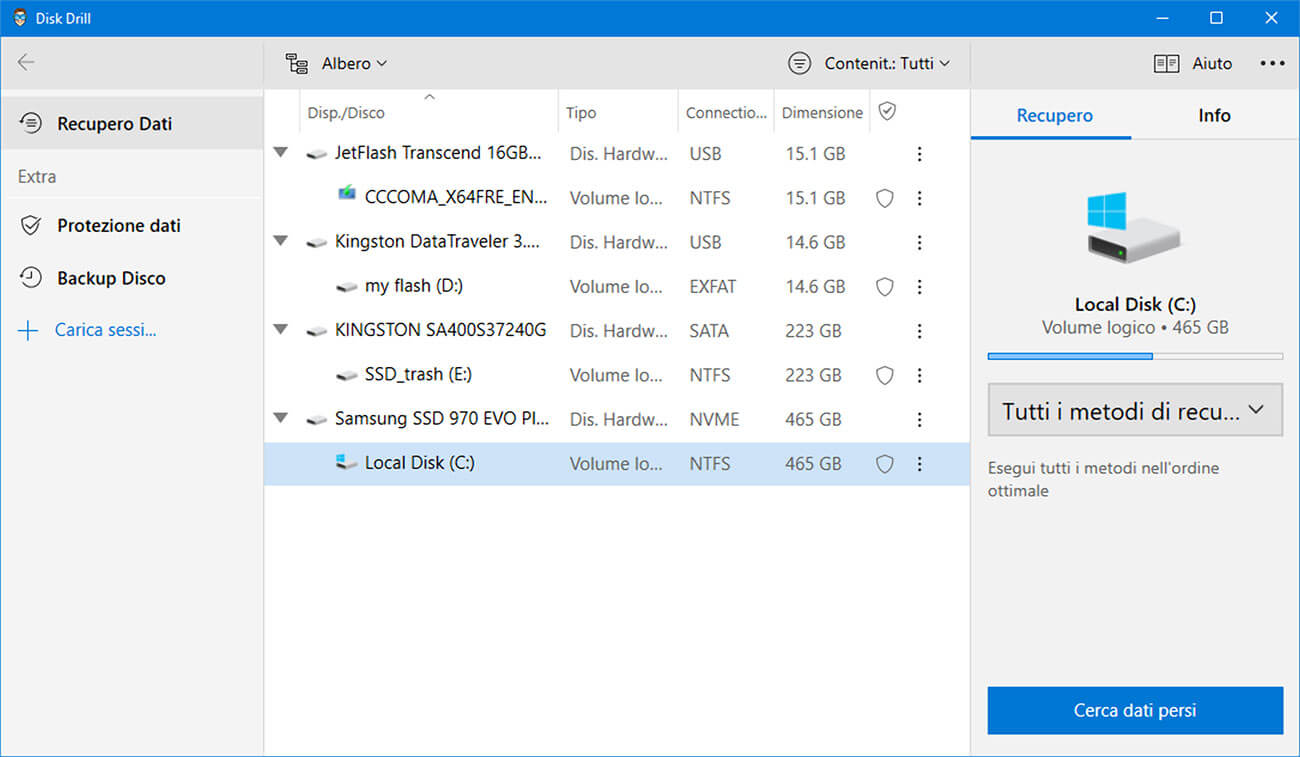Collapse the Samsung SSD 970 EVO disk
Screen dimensions: 1300x757
pyautogui.click(x=281, y=418)
